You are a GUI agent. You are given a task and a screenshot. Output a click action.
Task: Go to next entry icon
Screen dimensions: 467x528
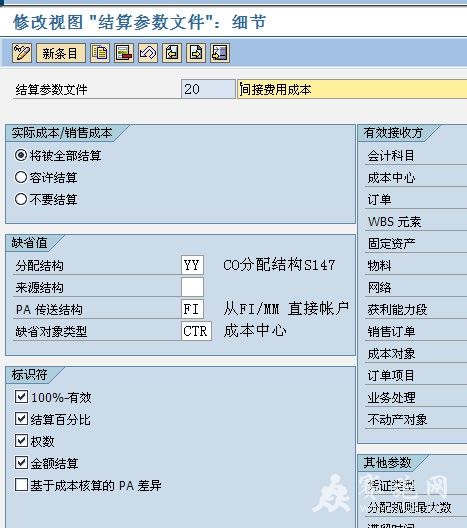[x=196, y=53]
